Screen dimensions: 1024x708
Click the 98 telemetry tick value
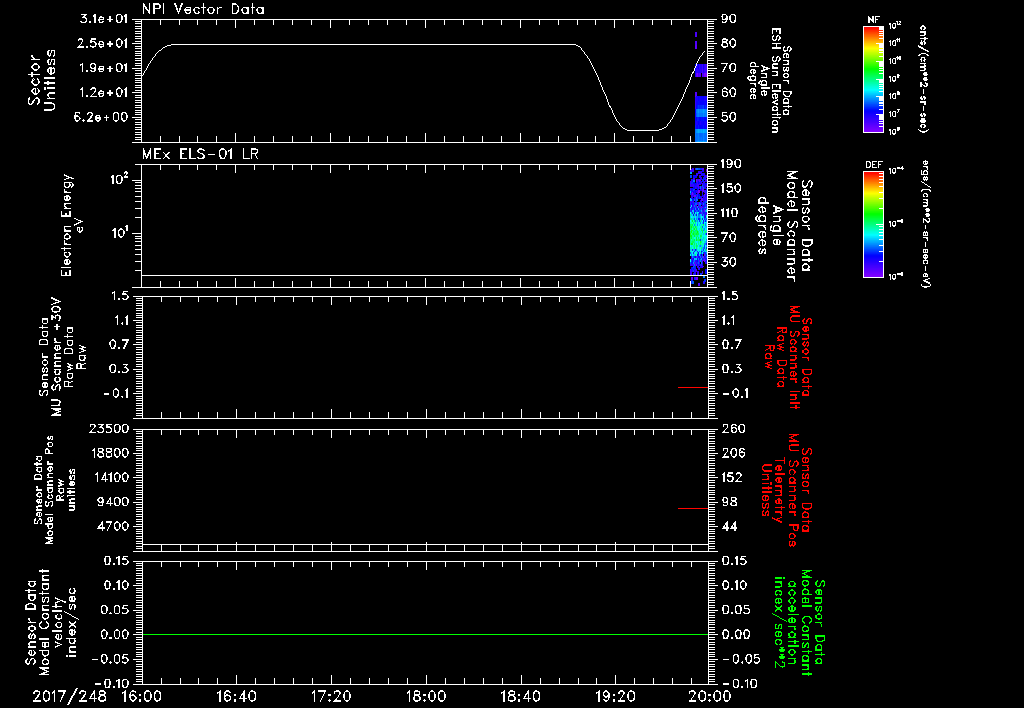[729, 502]
